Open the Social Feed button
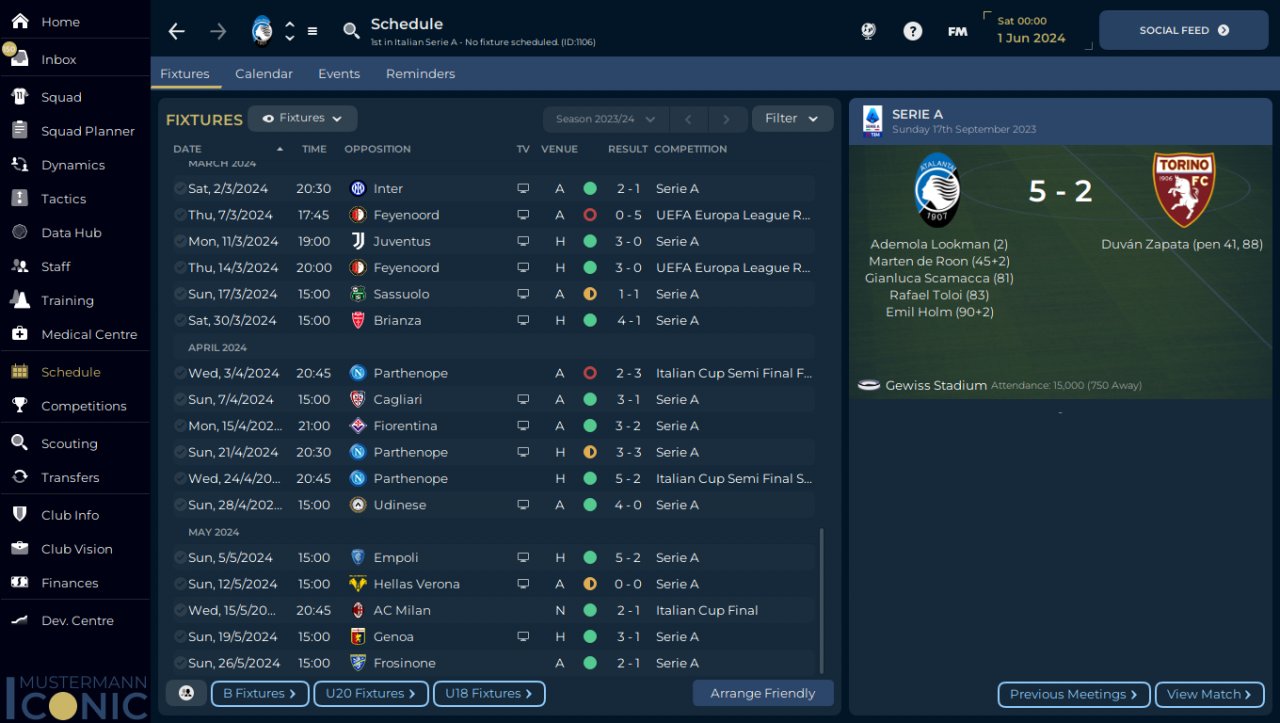The image size is (1280, 723). coord(1183,30)
